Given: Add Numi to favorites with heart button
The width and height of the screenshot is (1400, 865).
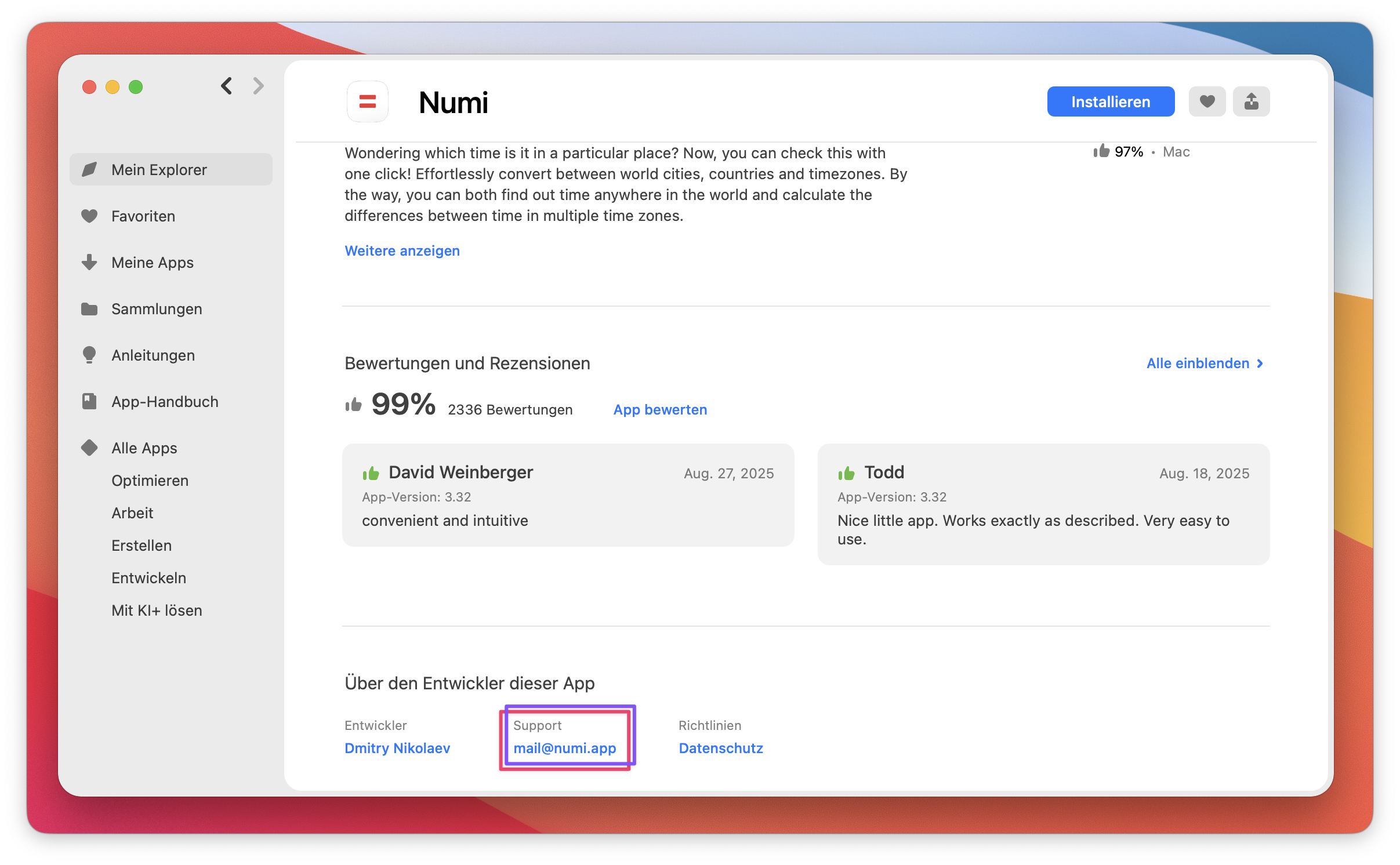Looking at the screenshot, I should click(x=1207, y=101).
